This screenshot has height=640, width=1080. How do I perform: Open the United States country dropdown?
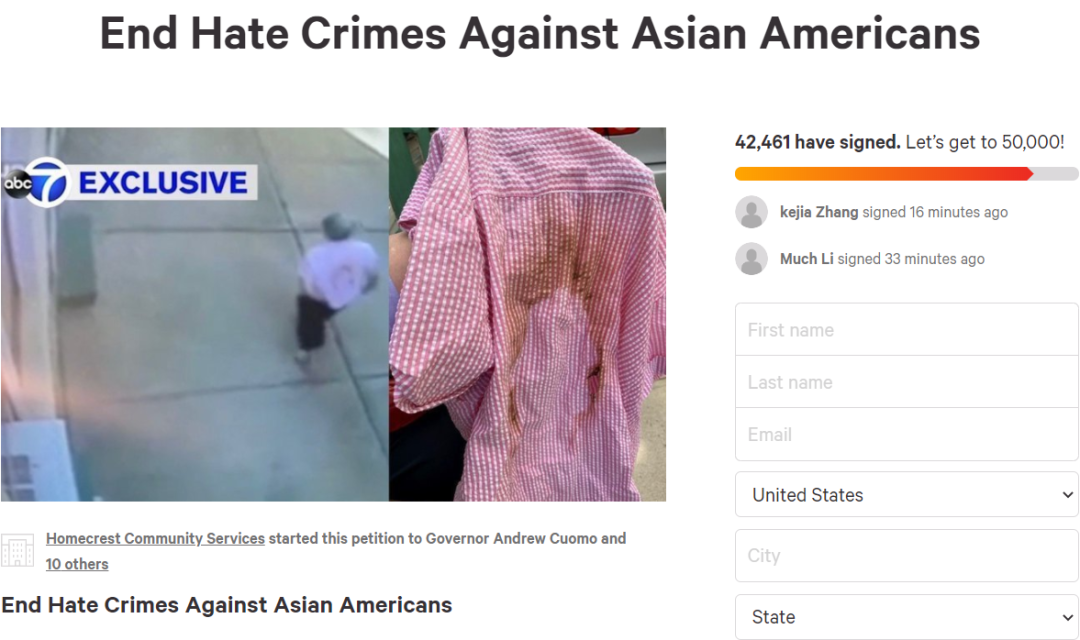pyautogui.click(x=906, y=495)
